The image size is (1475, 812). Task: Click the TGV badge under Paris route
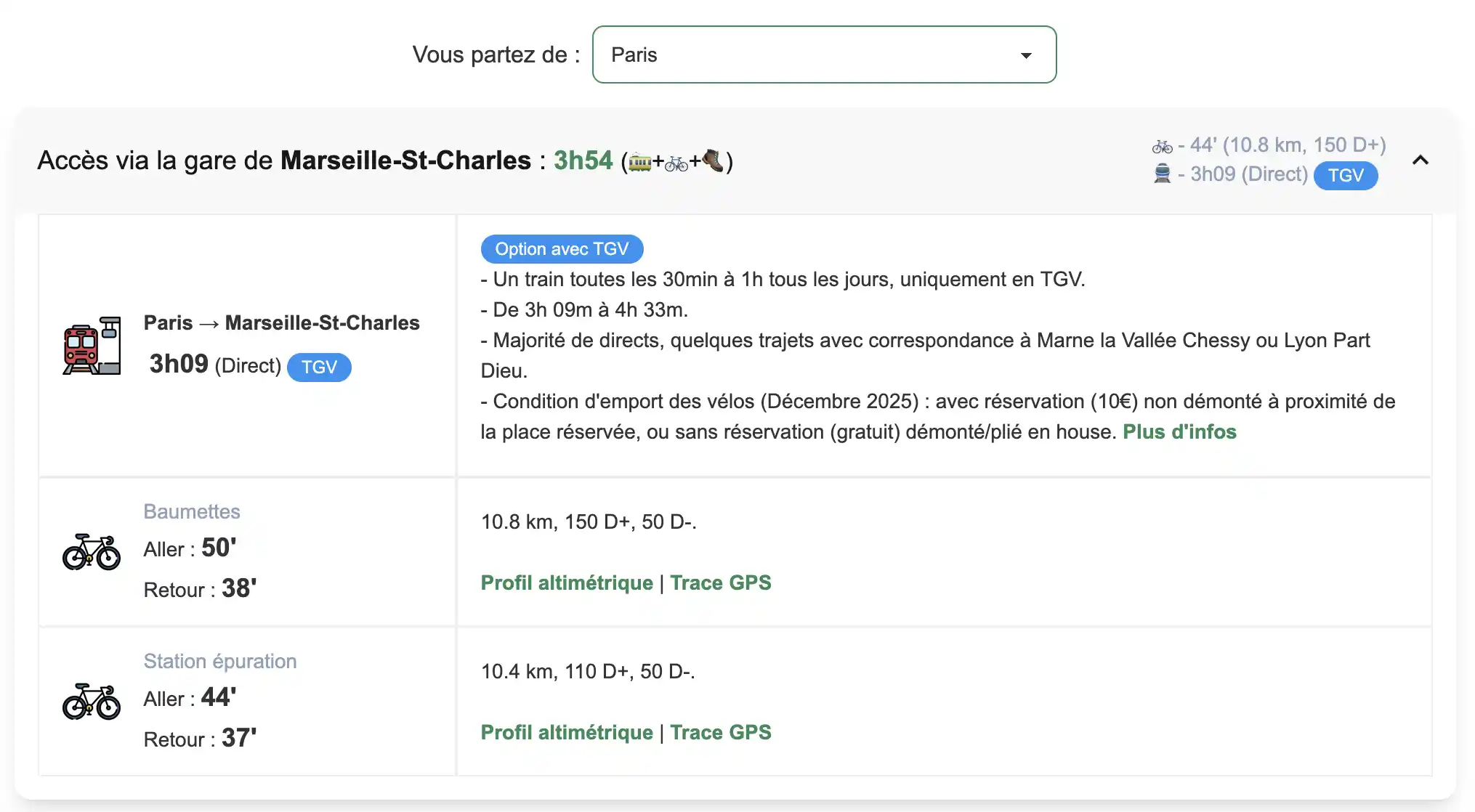pos(319,368)
